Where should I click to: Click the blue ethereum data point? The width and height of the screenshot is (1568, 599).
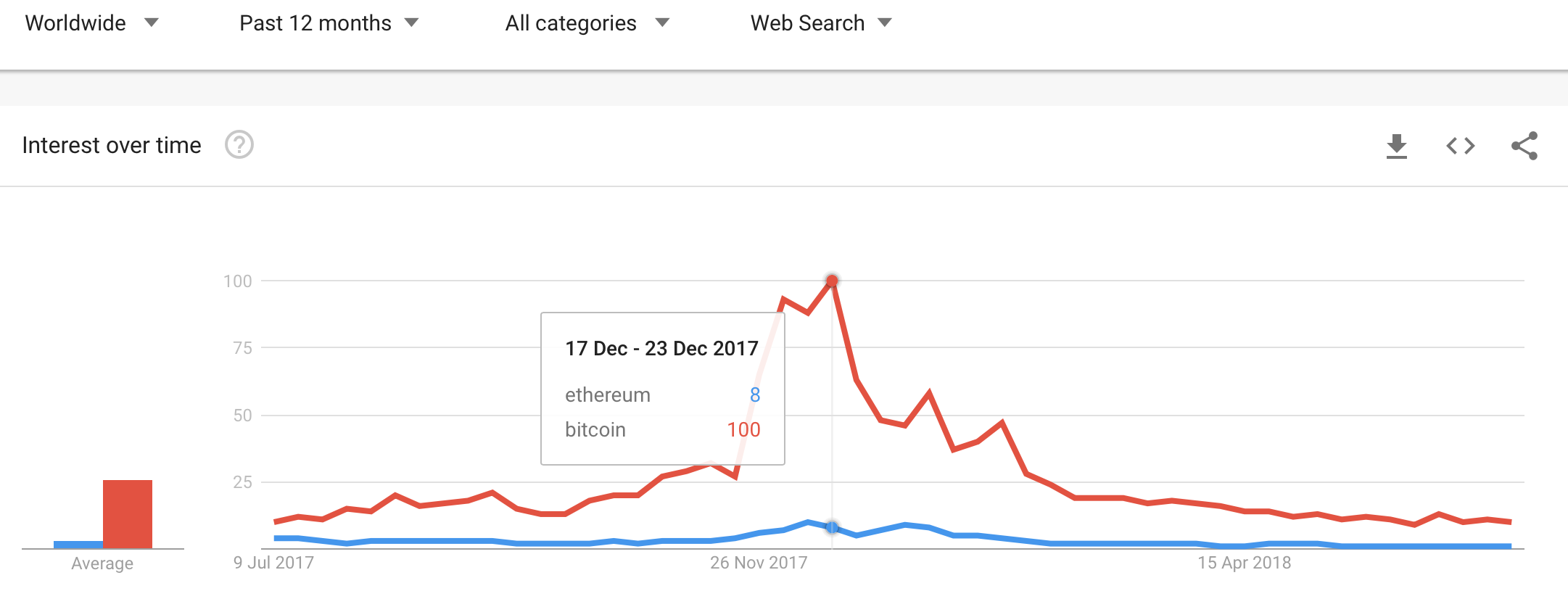coord(832,527)
